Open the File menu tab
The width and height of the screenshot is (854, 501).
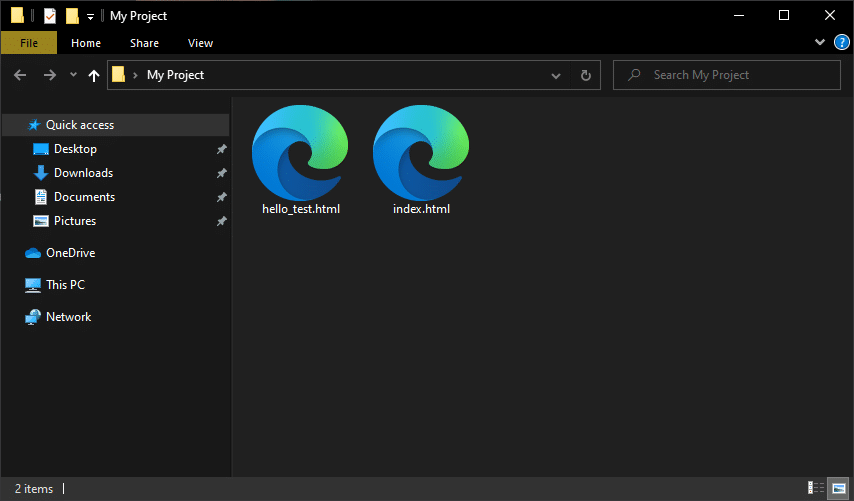click(29, 42)
